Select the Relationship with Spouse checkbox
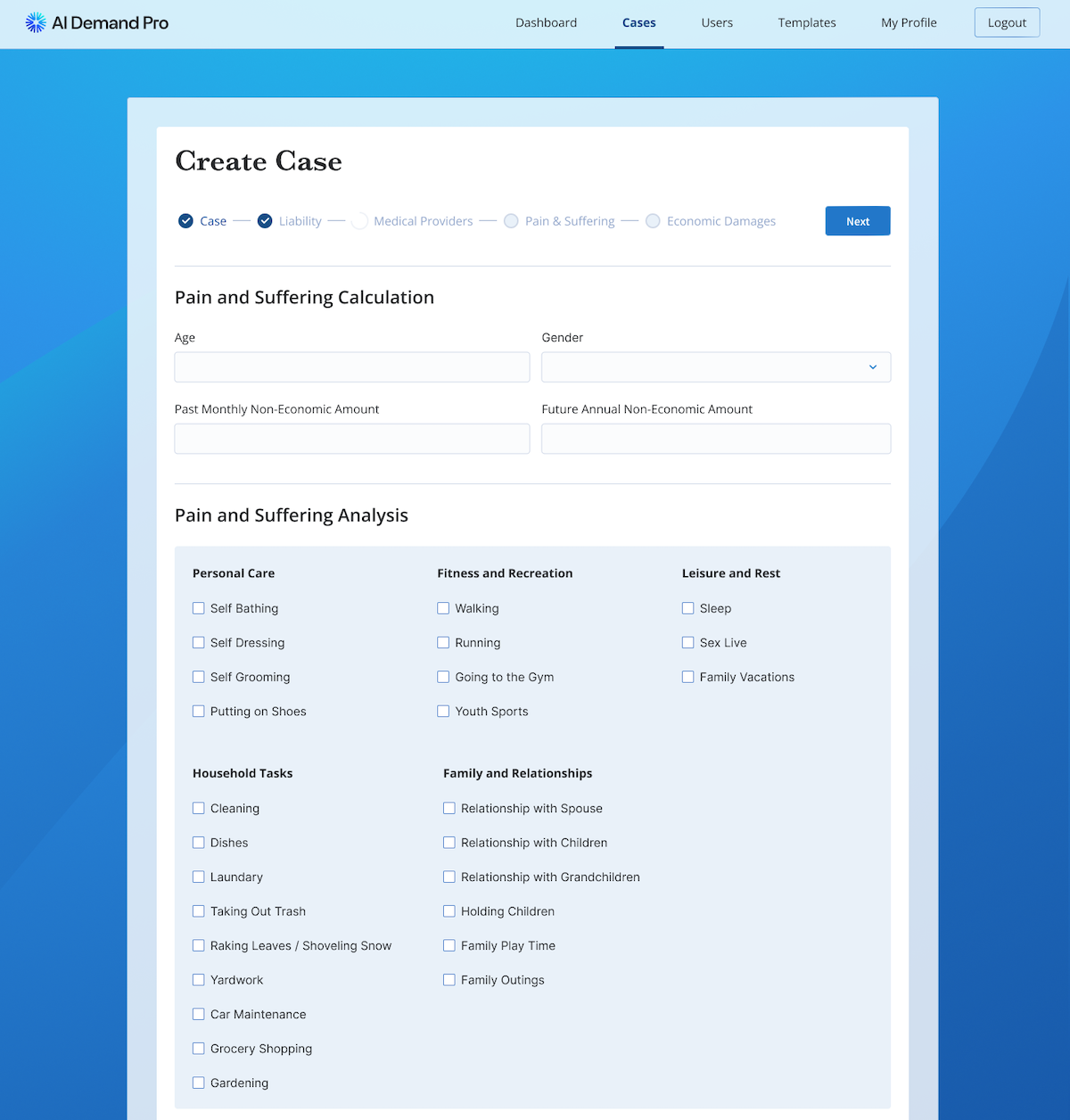The height and width of the screenshot is (1120, 1070). click(x=449, y=808)
